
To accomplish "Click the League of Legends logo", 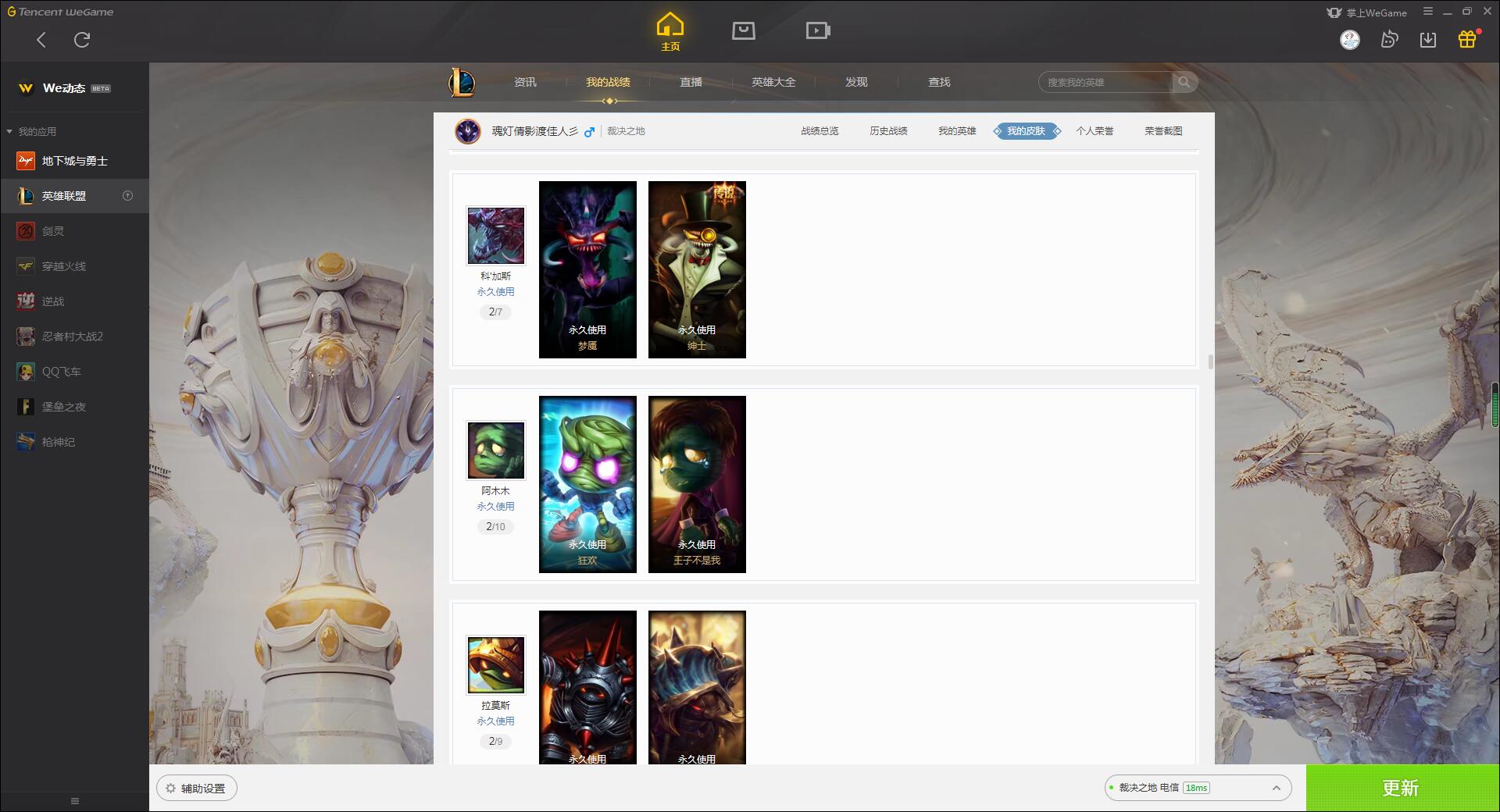I will (462, 82).
